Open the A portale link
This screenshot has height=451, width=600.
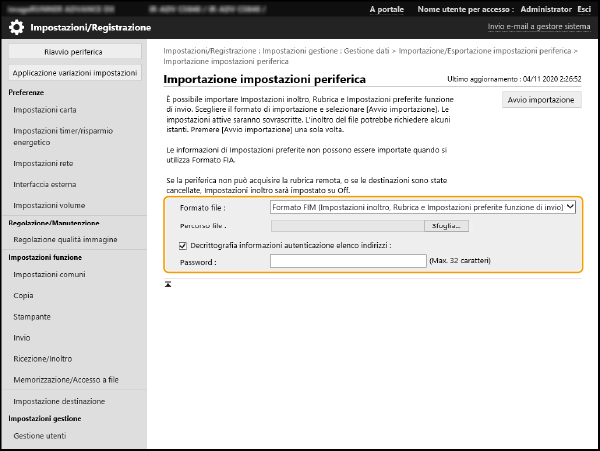(387, 9)
